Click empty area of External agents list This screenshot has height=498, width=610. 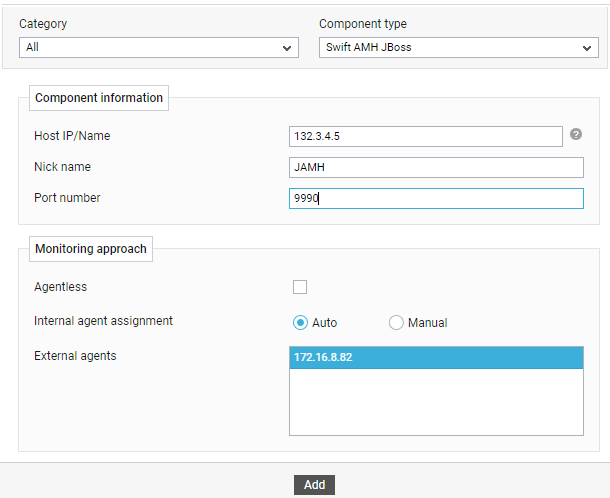coord(436,402)
